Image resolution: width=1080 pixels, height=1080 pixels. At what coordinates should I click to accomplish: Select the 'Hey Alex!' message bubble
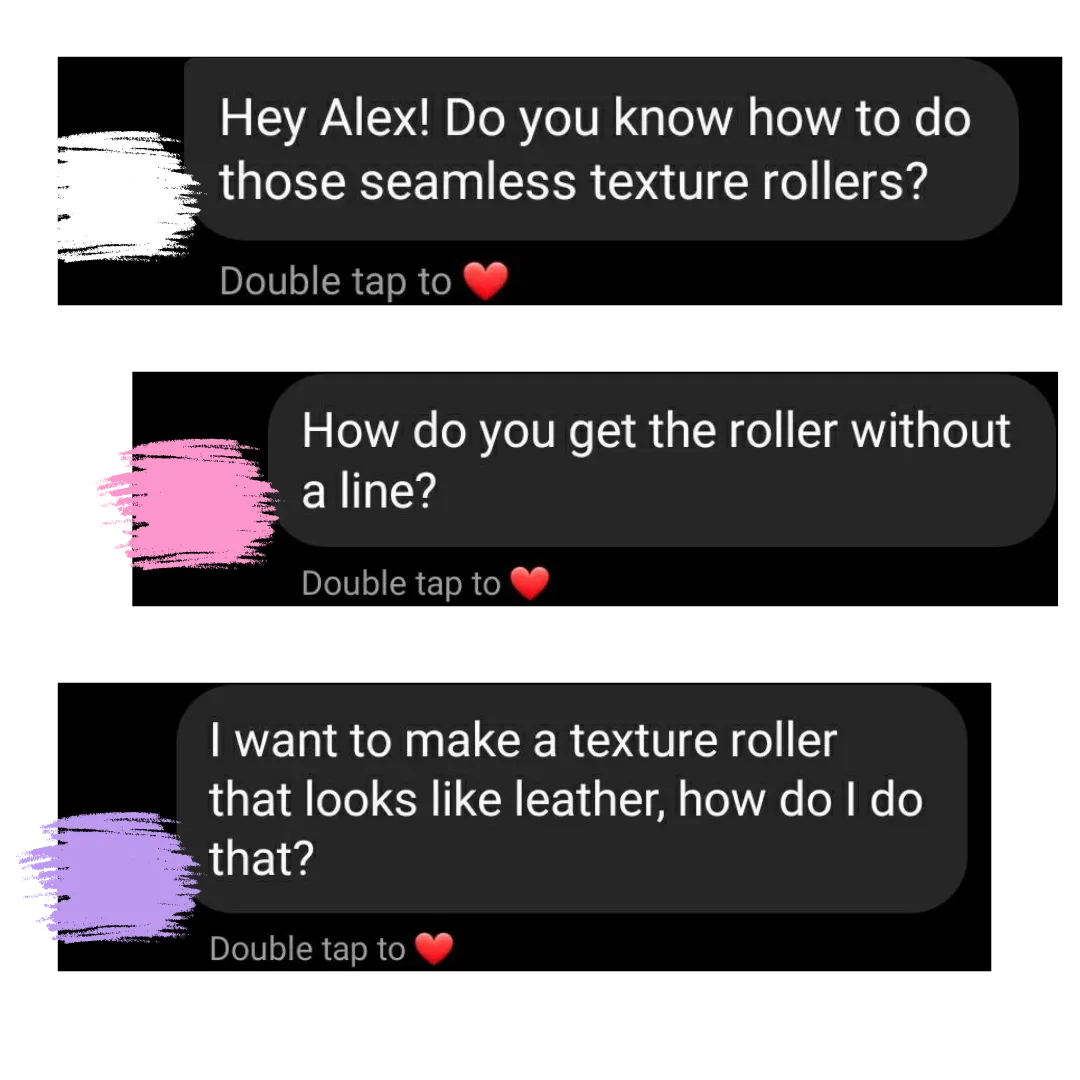pyautogui.click(x=601, y=149)
